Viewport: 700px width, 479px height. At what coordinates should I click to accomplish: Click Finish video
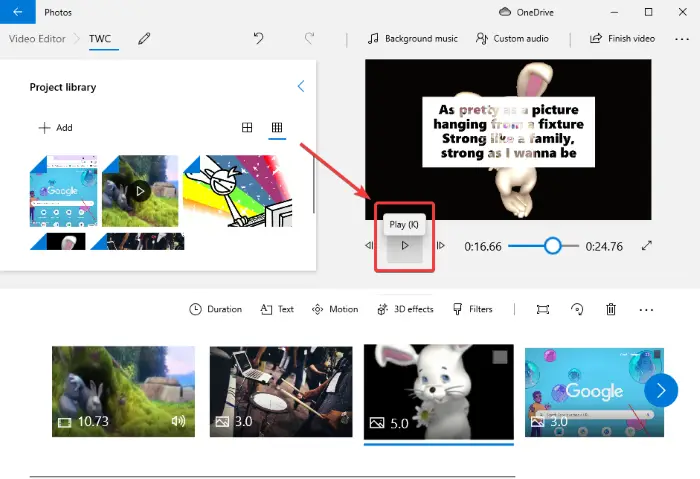[622, 39]
